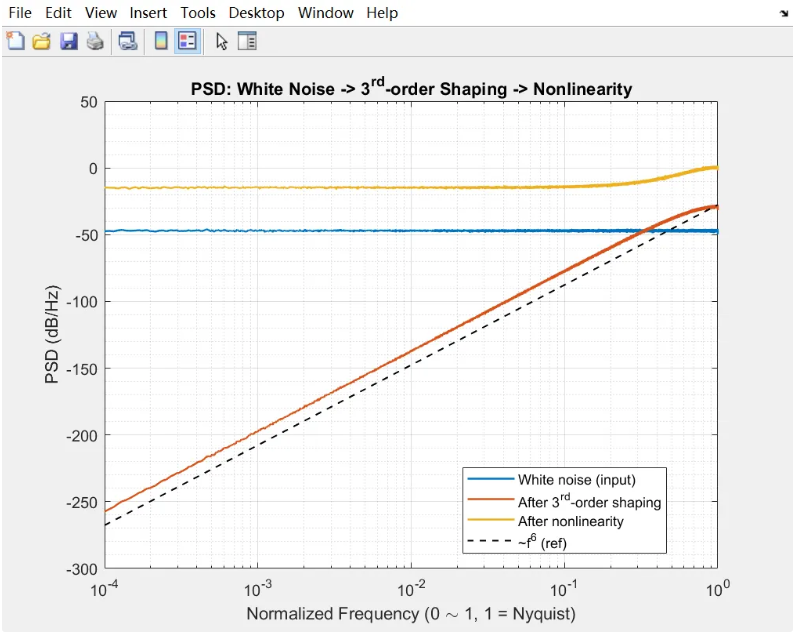The image size is (793, 633).
Task: Open the Edit menu
Action: coord(59,13)
